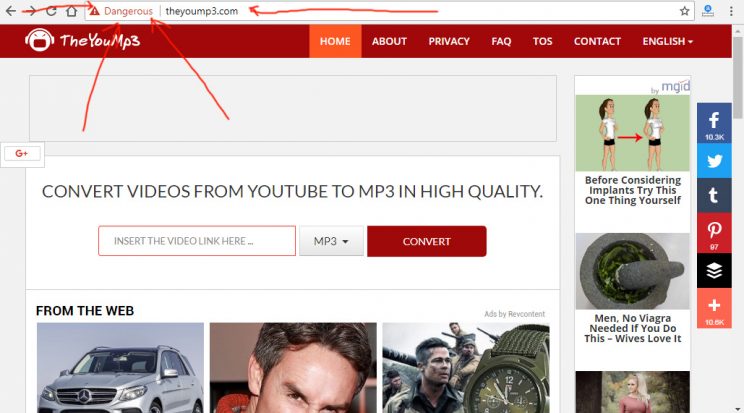This screenshot has width=744, height=413.
Task: Open the FAQ nav item
Action: coord(501,41)
